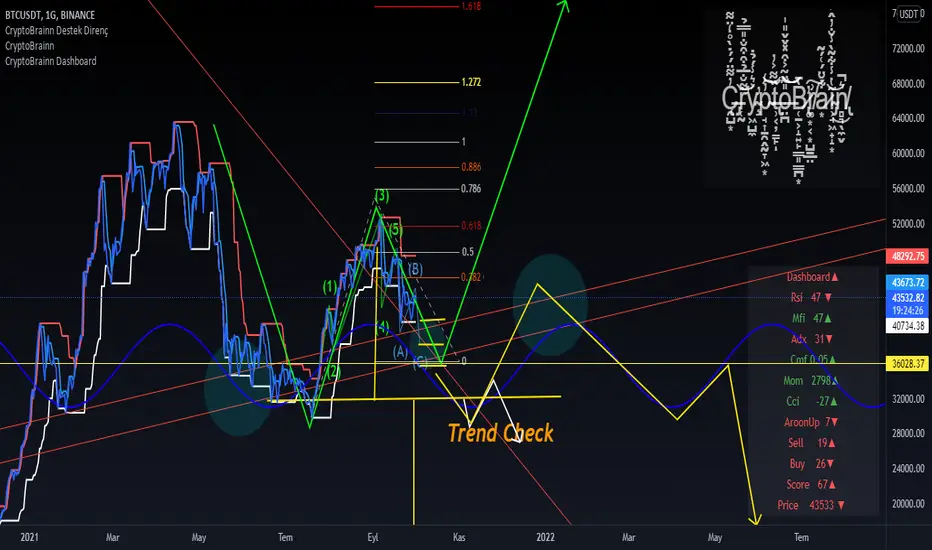Select the Cci -27 dashboard row
932x550 pixels.
(812, 401)
